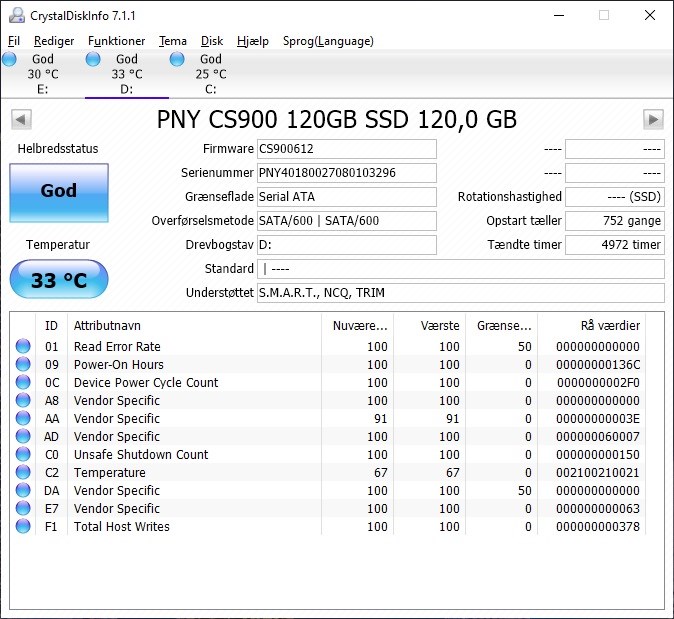Open the Tema menu

pyautogui.click(x=173, y=41)
